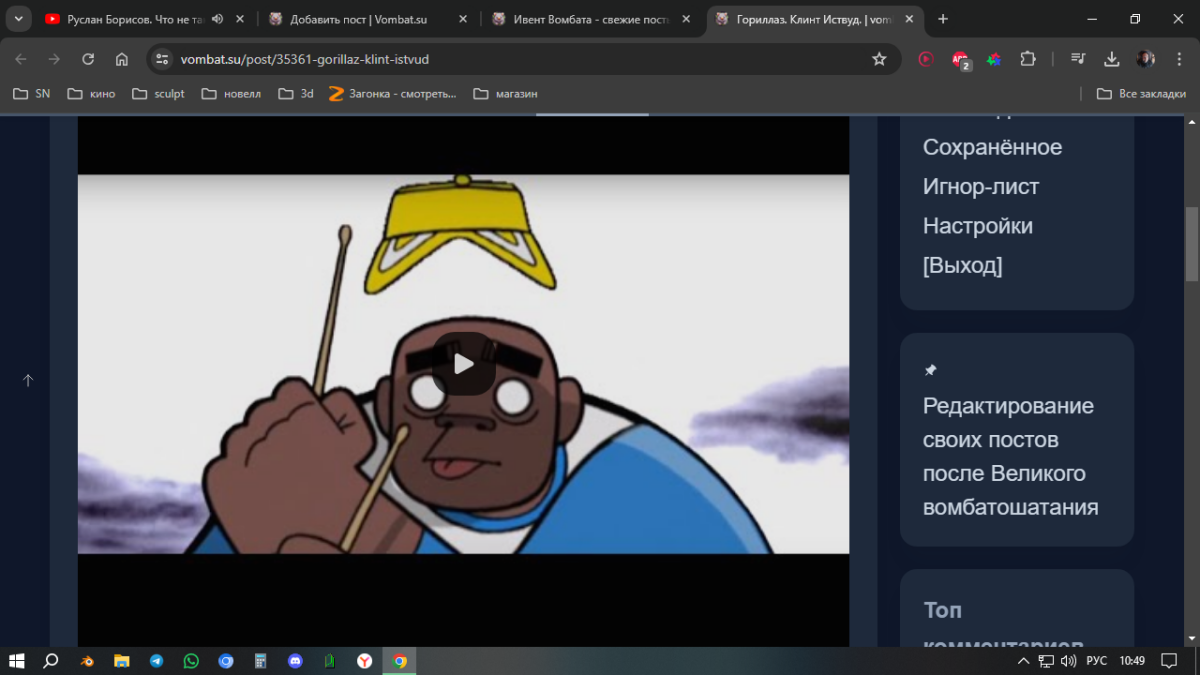The height and width of the screenshot is (675, 1200).
Task: Open Yandex Browser from the taskbar
Action: [x=365, y=661]
